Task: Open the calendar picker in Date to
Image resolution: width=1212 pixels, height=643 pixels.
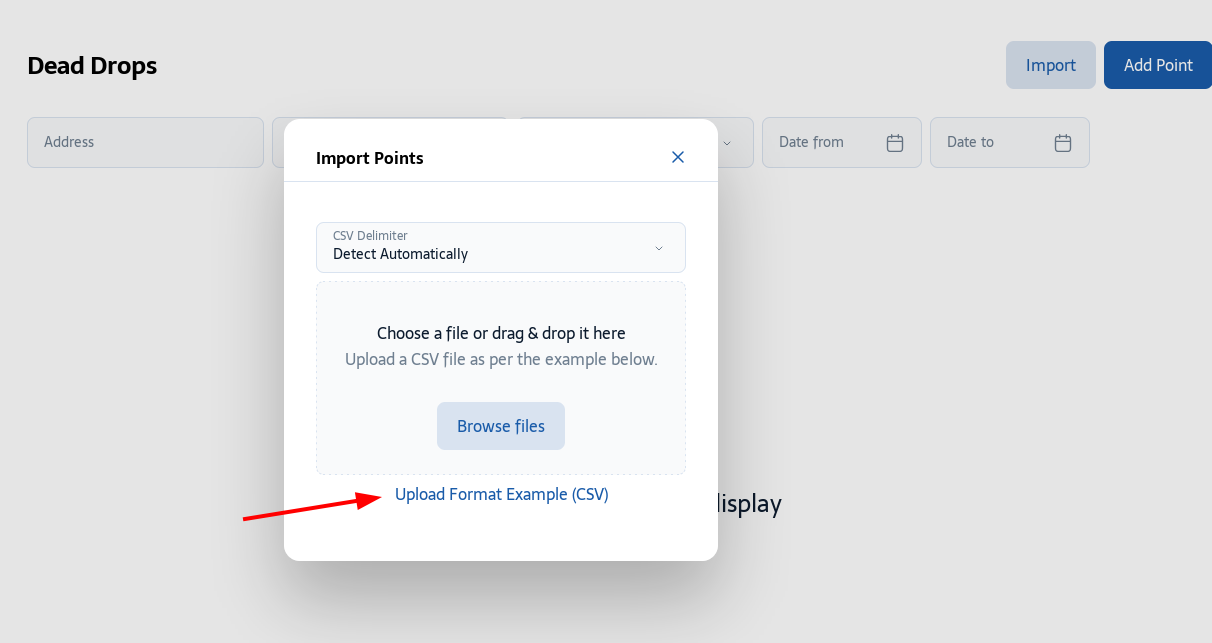Action: point(1063,143)
